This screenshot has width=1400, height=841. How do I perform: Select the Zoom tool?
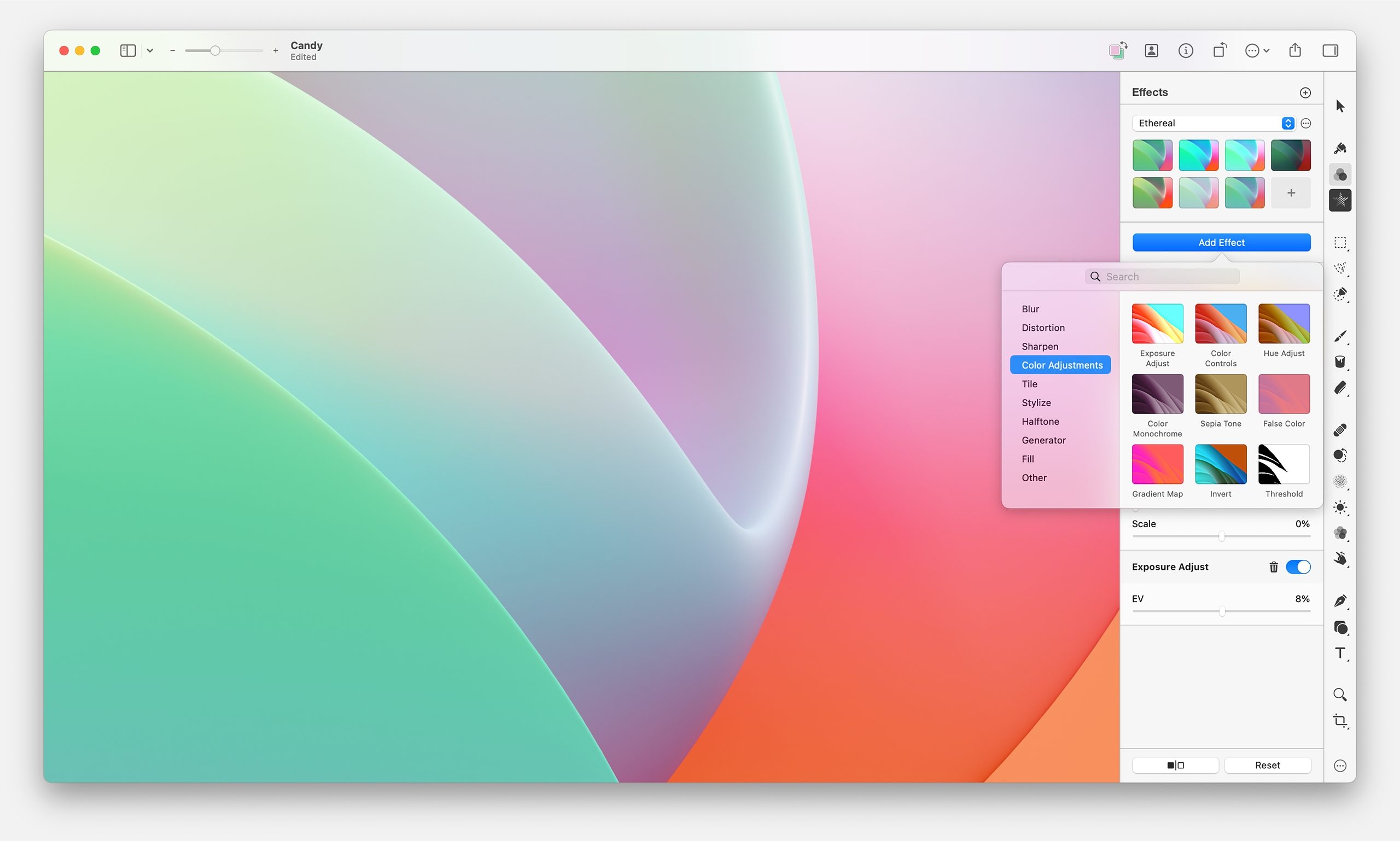pos(1339,694)
